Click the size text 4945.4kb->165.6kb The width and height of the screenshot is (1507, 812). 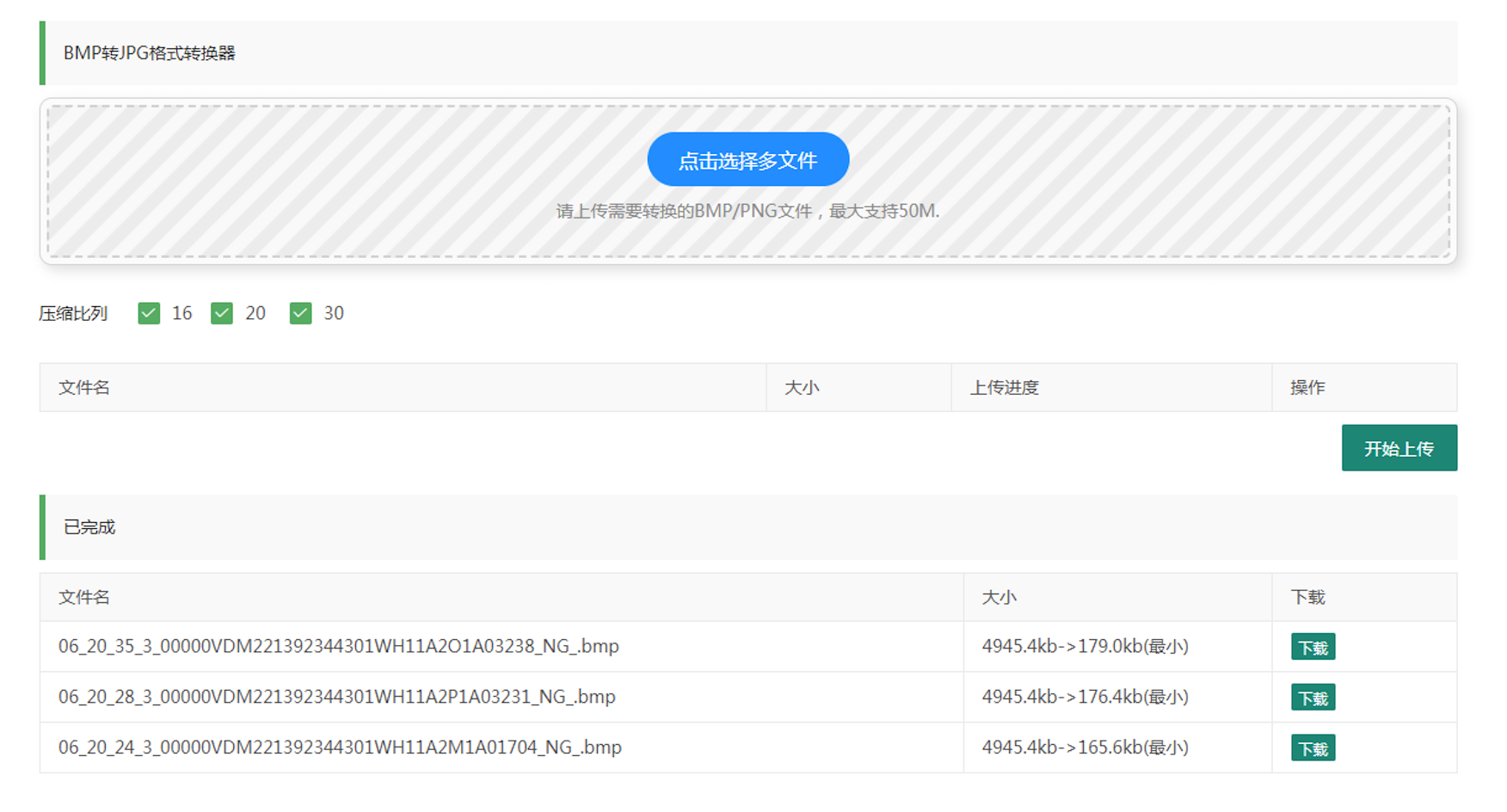coord(1085,747)
